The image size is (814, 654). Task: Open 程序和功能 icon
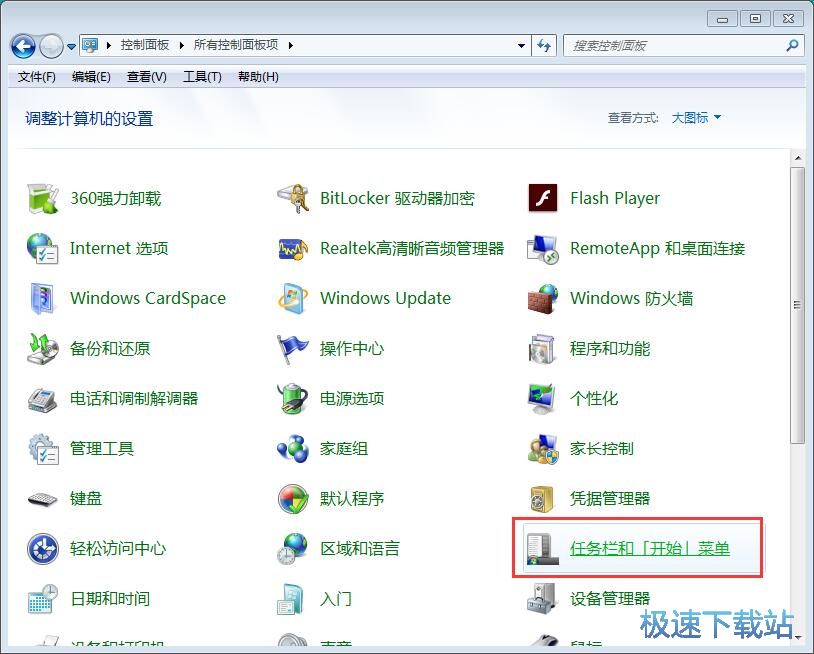pyautogui.click(x=543, y=348)
